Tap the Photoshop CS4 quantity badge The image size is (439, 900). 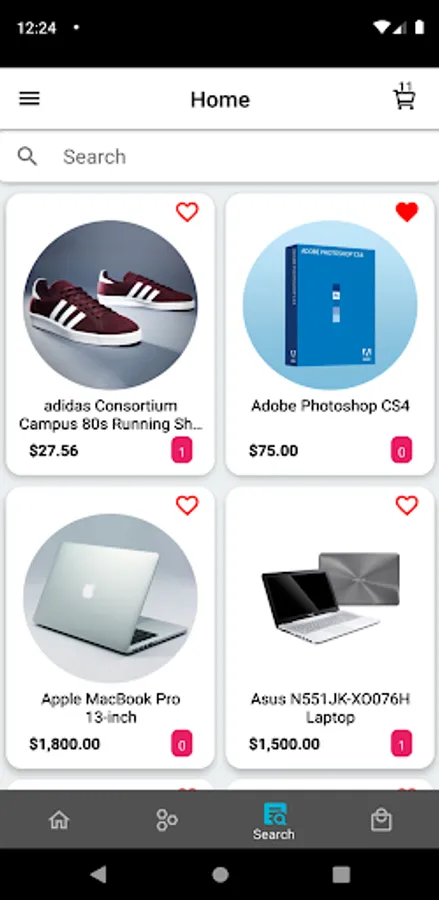pos(402,451)
